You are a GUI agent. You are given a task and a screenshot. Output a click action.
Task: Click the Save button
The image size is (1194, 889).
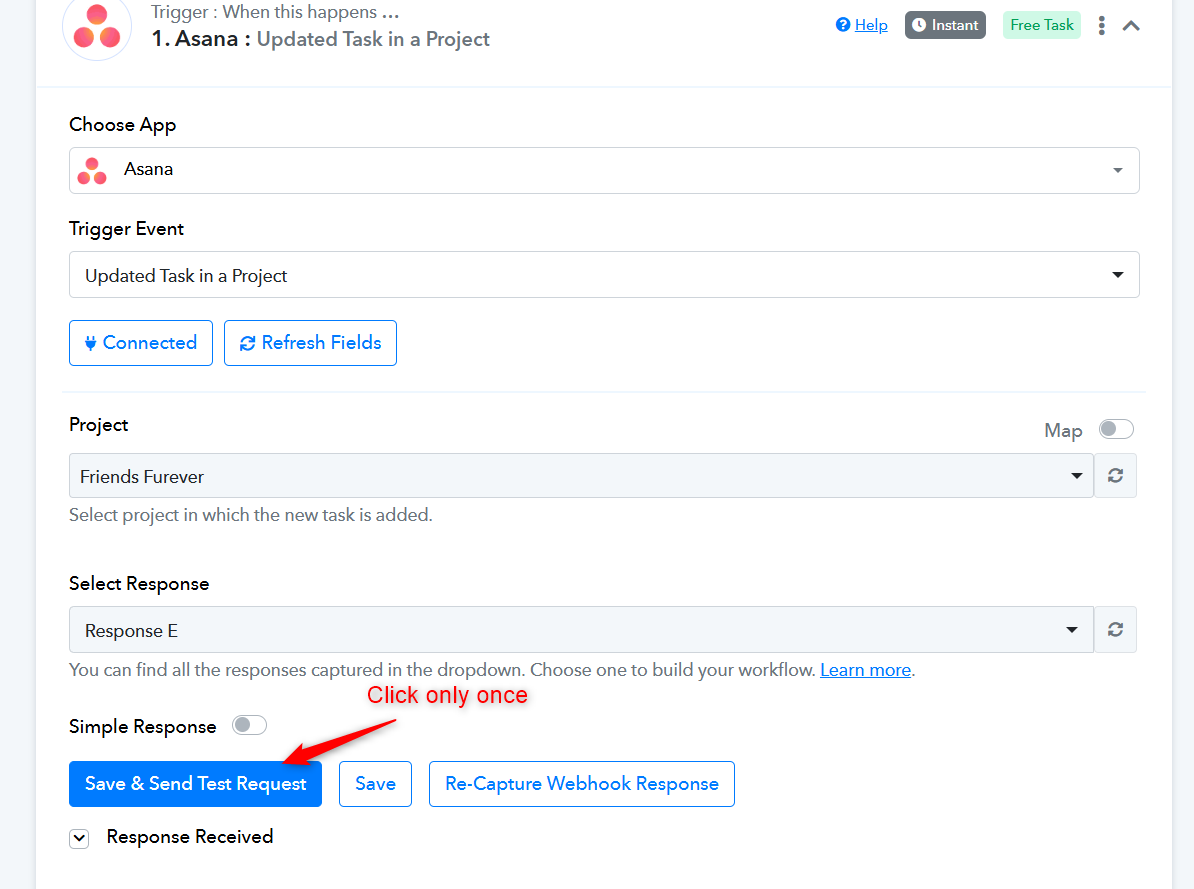point(375,784)
